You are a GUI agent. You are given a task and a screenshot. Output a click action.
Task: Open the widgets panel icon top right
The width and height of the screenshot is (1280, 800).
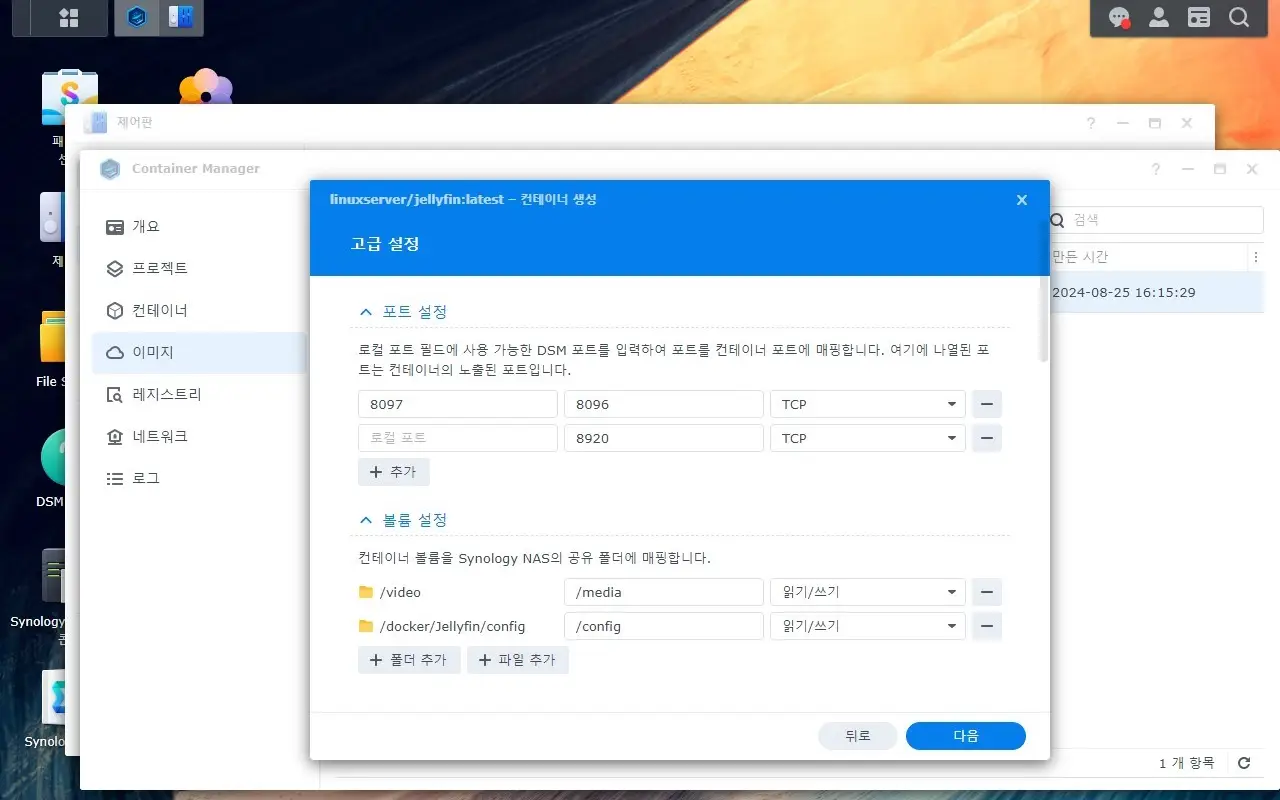coord(1199,17)
